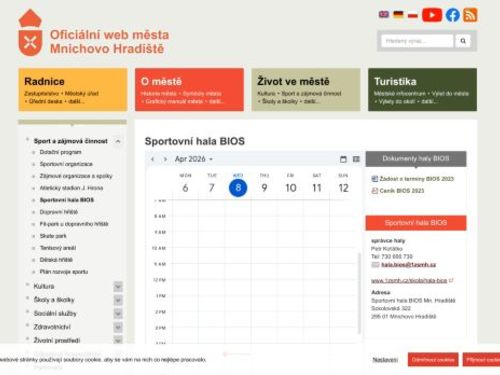Open cookie Nastavení settings link

[x=385, y=360]
